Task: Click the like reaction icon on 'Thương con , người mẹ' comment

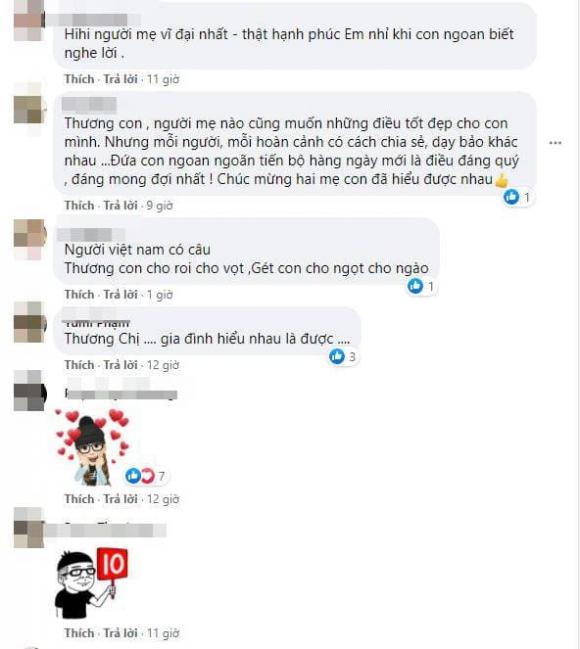Action: 511,197
